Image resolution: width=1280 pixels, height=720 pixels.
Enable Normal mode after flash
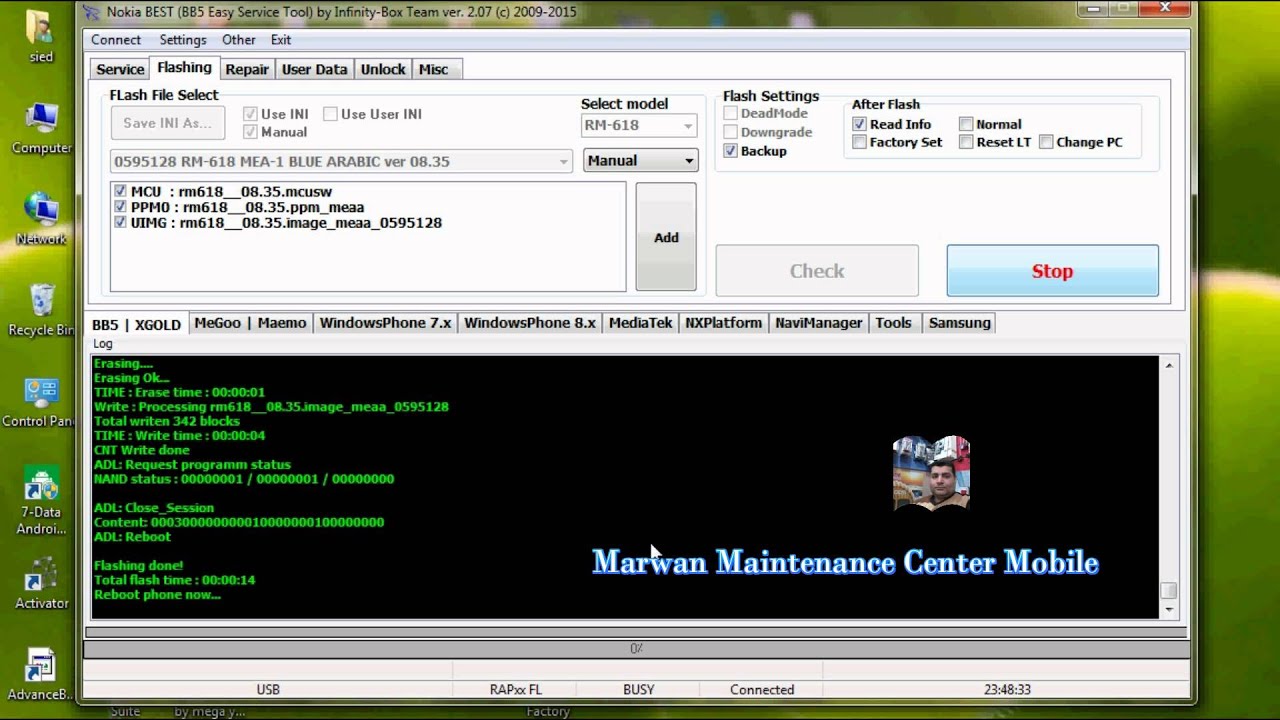(966, 124)
